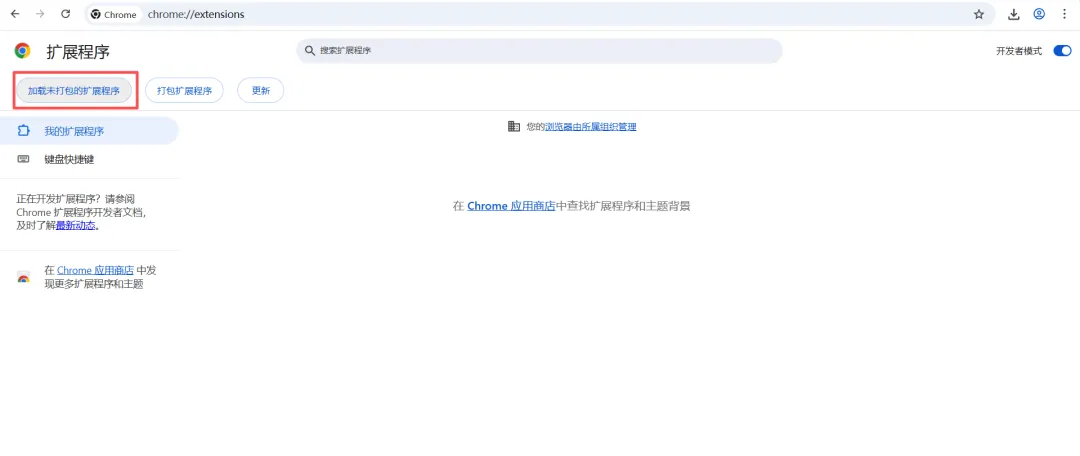Click the organization building icon
Screen dimensions: 1080x456
pos(513,127)
